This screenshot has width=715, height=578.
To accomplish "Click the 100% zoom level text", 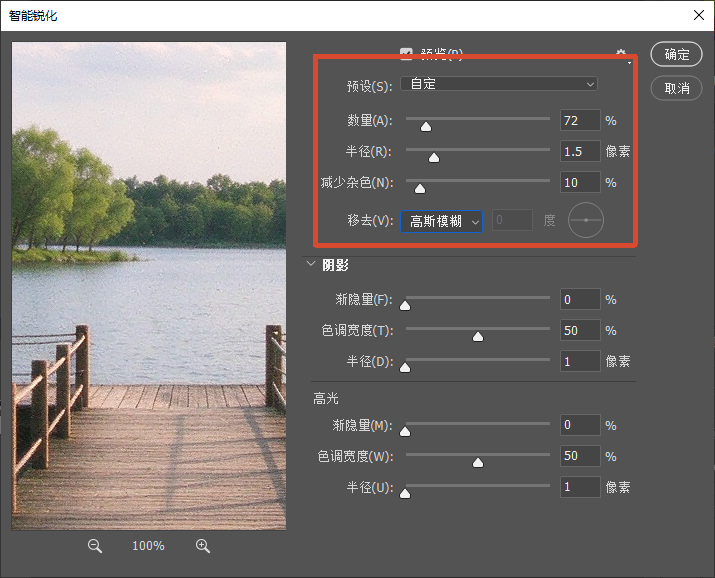I will tap(148, 546).
